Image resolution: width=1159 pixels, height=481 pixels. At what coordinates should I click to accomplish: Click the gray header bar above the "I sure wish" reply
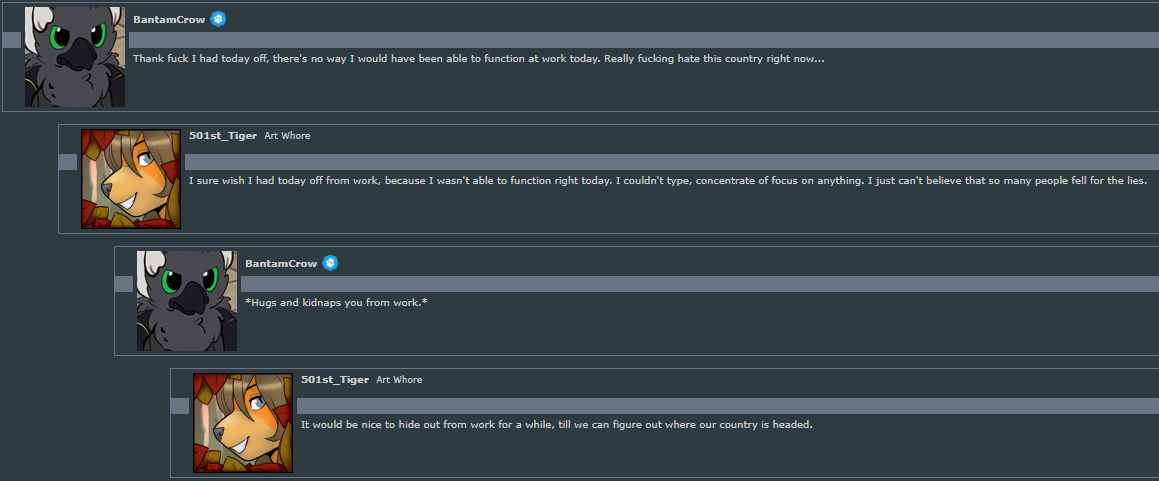670,162
